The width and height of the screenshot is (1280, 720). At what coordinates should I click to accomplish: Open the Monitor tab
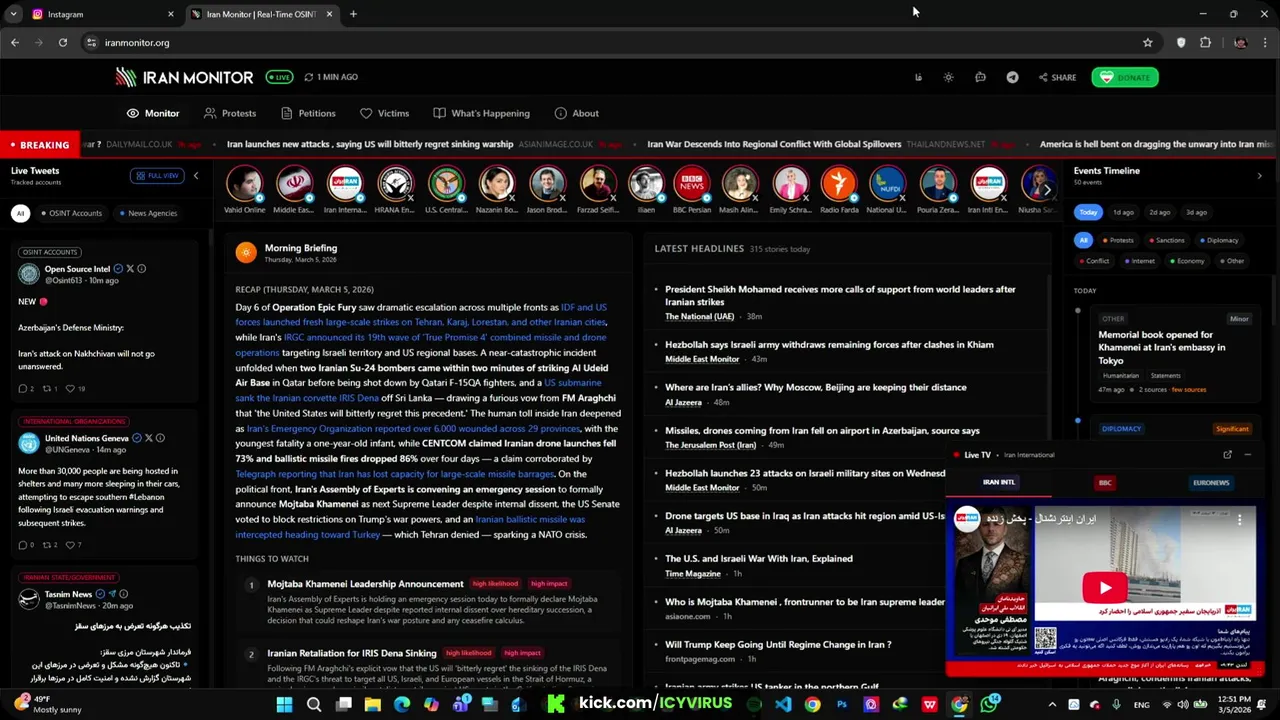[153, 113]
